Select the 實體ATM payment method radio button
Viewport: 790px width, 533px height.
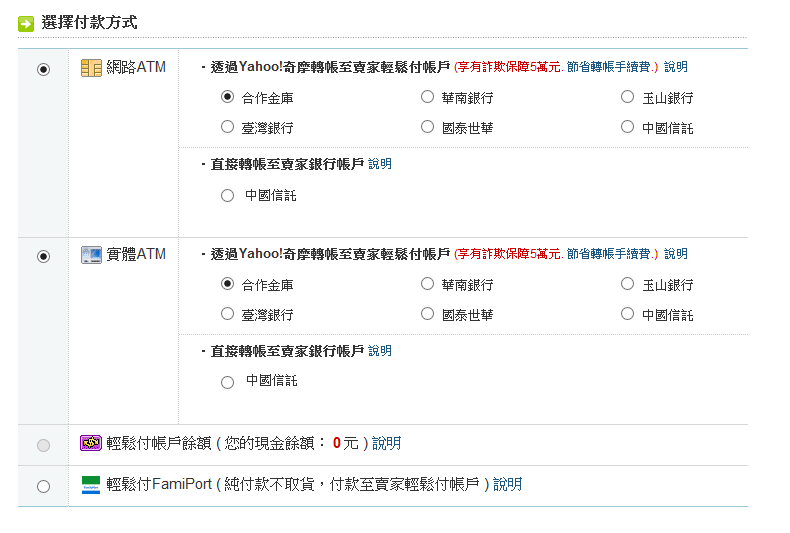[43, 256]
